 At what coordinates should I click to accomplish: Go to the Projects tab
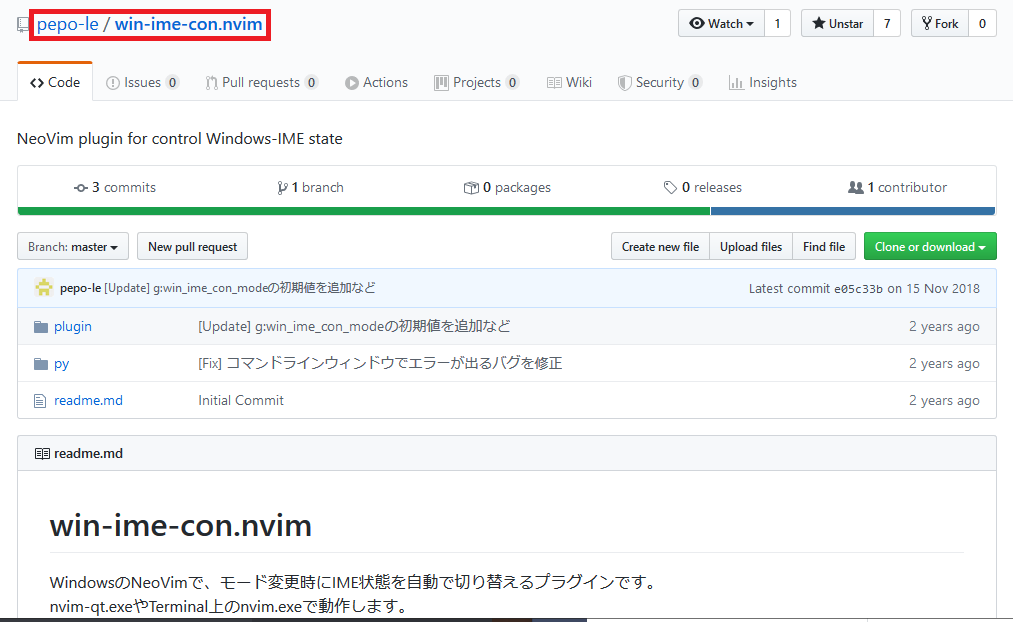point(477,82)
